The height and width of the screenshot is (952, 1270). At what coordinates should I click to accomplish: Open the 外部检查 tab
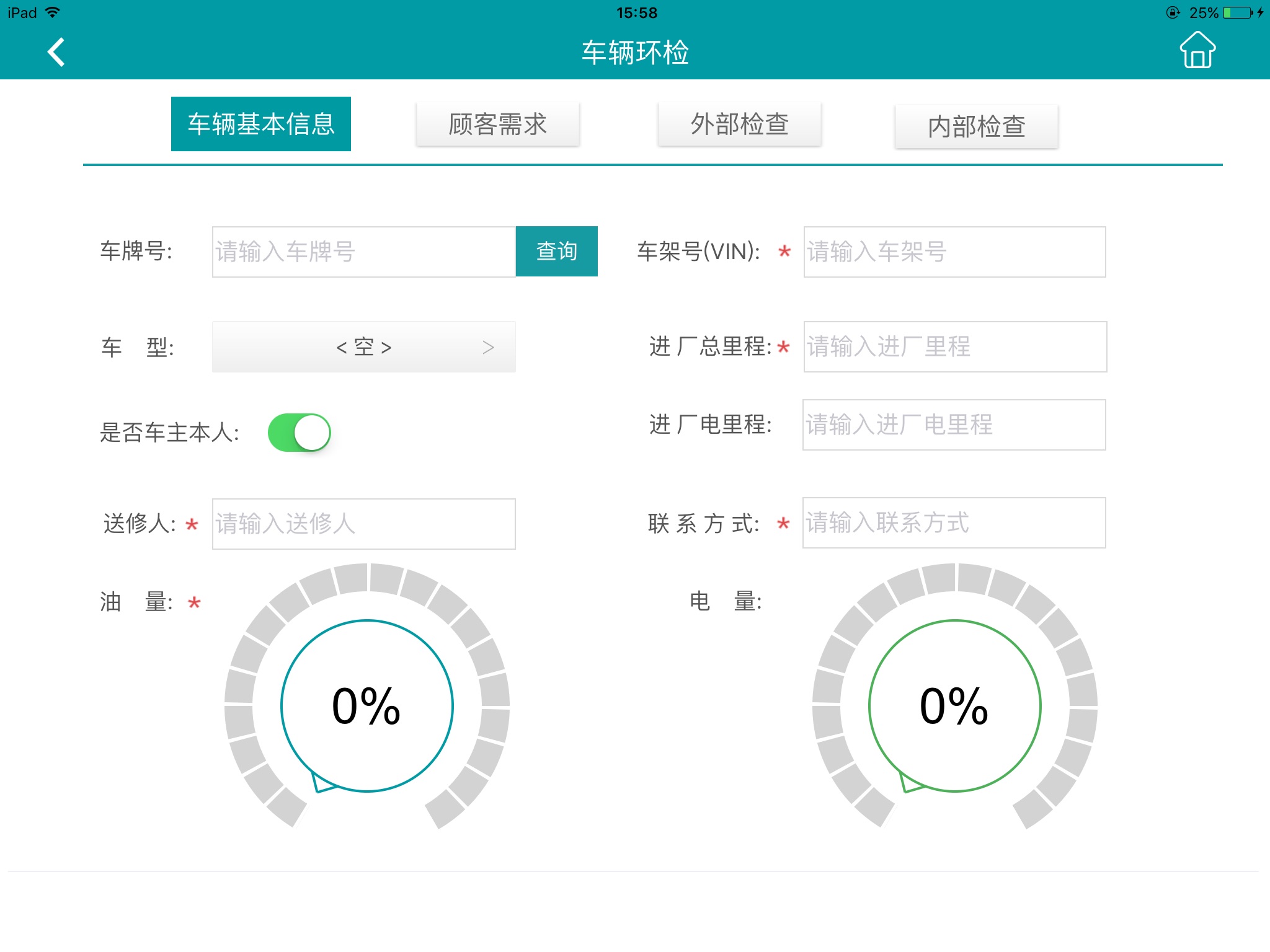(739, 124)
